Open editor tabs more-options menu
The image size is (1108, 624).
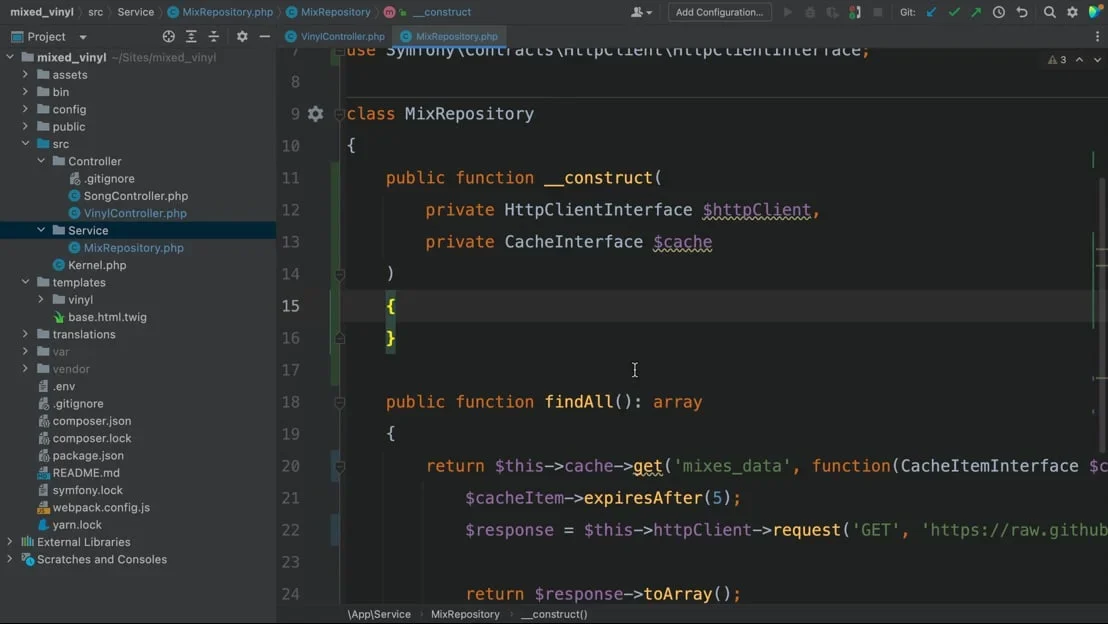(x=1097, y=37)
